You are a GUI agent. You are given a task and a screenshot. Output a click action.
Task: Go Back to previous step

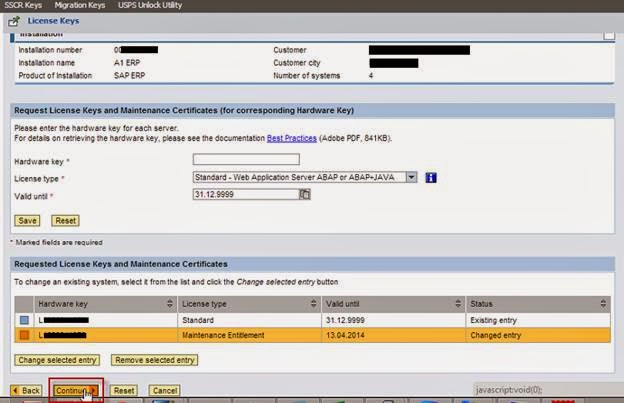pos(26,391)
